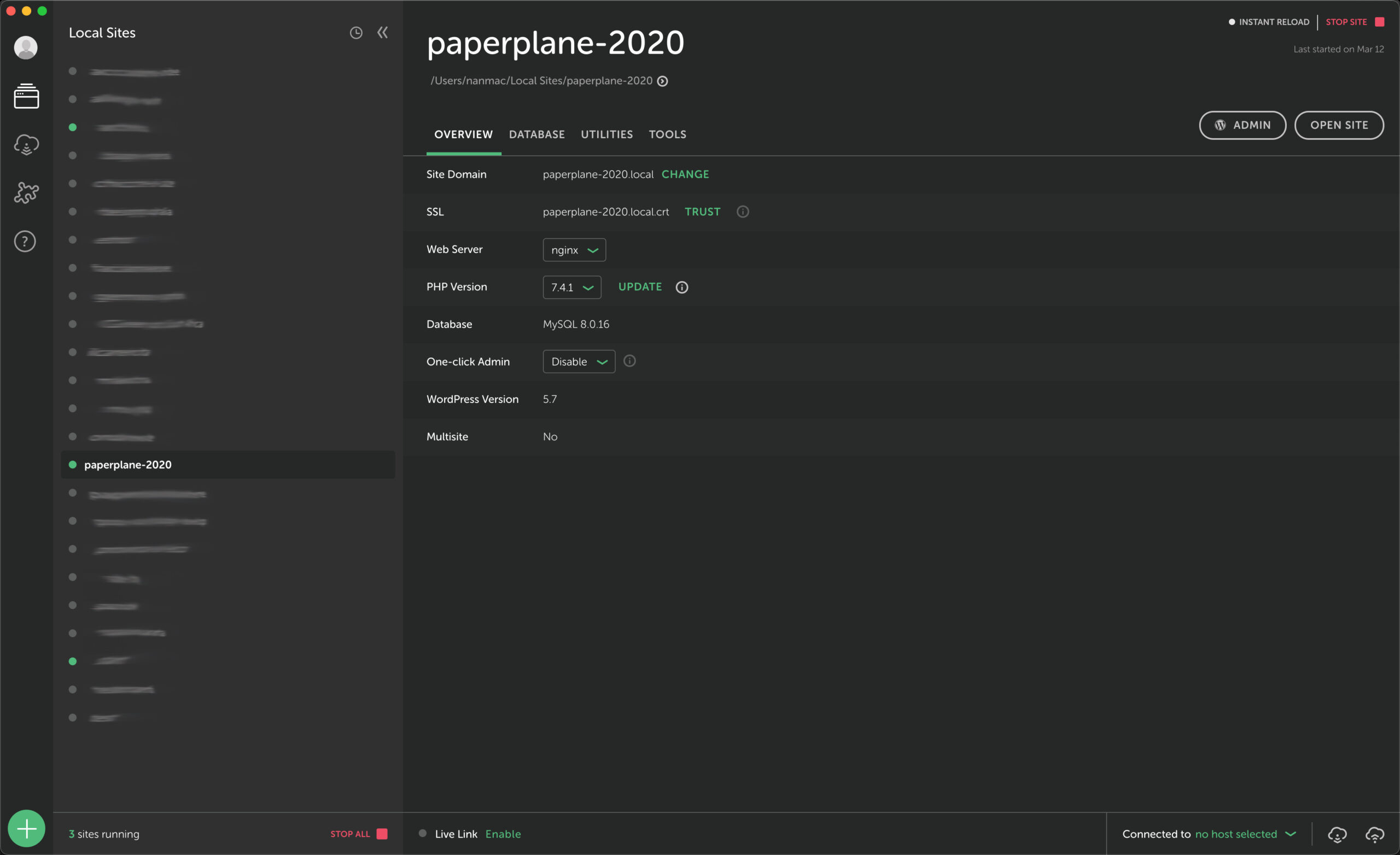Click the 3 sites running status text
This screenshot has width=1400, height=855.
(104, 834)
